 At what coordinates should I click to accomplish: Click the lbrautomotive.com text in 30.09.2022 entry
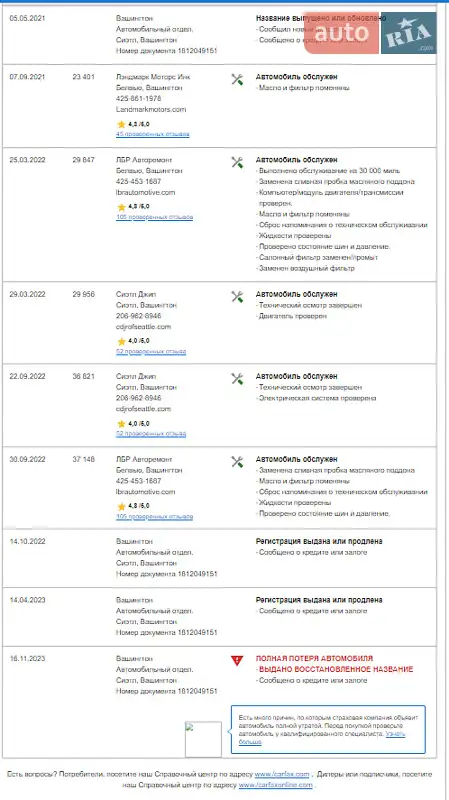pyautogui.click(x=145, y=492)
